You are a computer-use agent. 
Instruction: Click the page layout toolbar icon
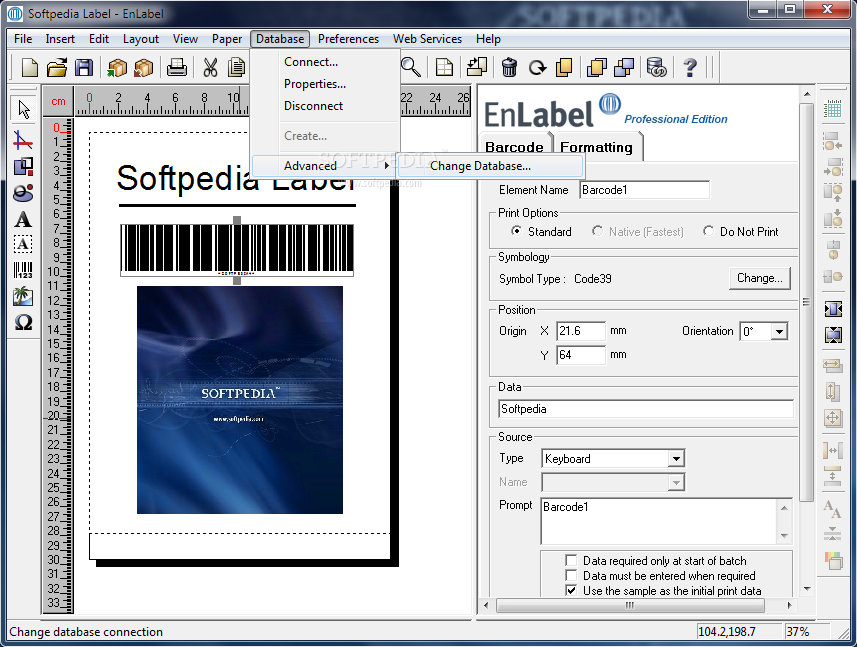coord(444,67)
